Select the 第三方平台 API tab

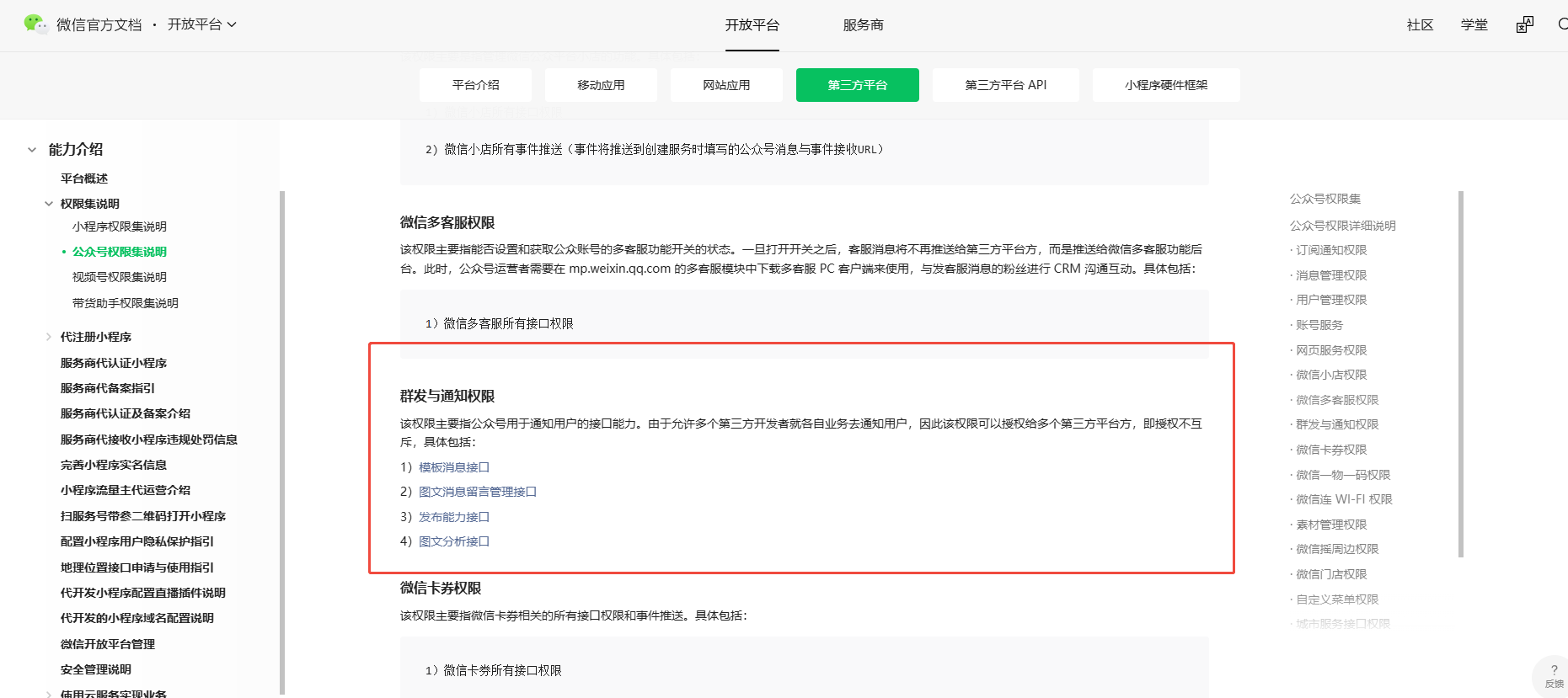click(x=1006, y=85)
